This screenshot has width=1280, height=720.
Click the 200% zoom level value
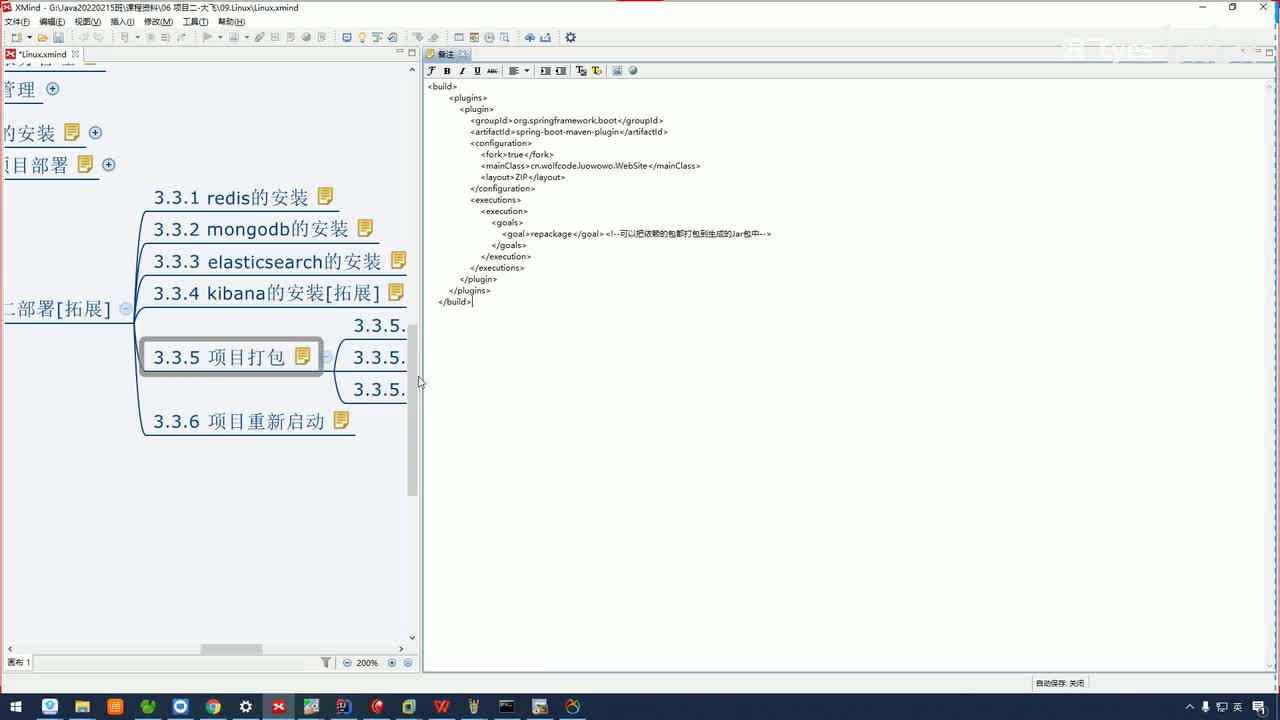pyautogui.click(x=367, y=663)
